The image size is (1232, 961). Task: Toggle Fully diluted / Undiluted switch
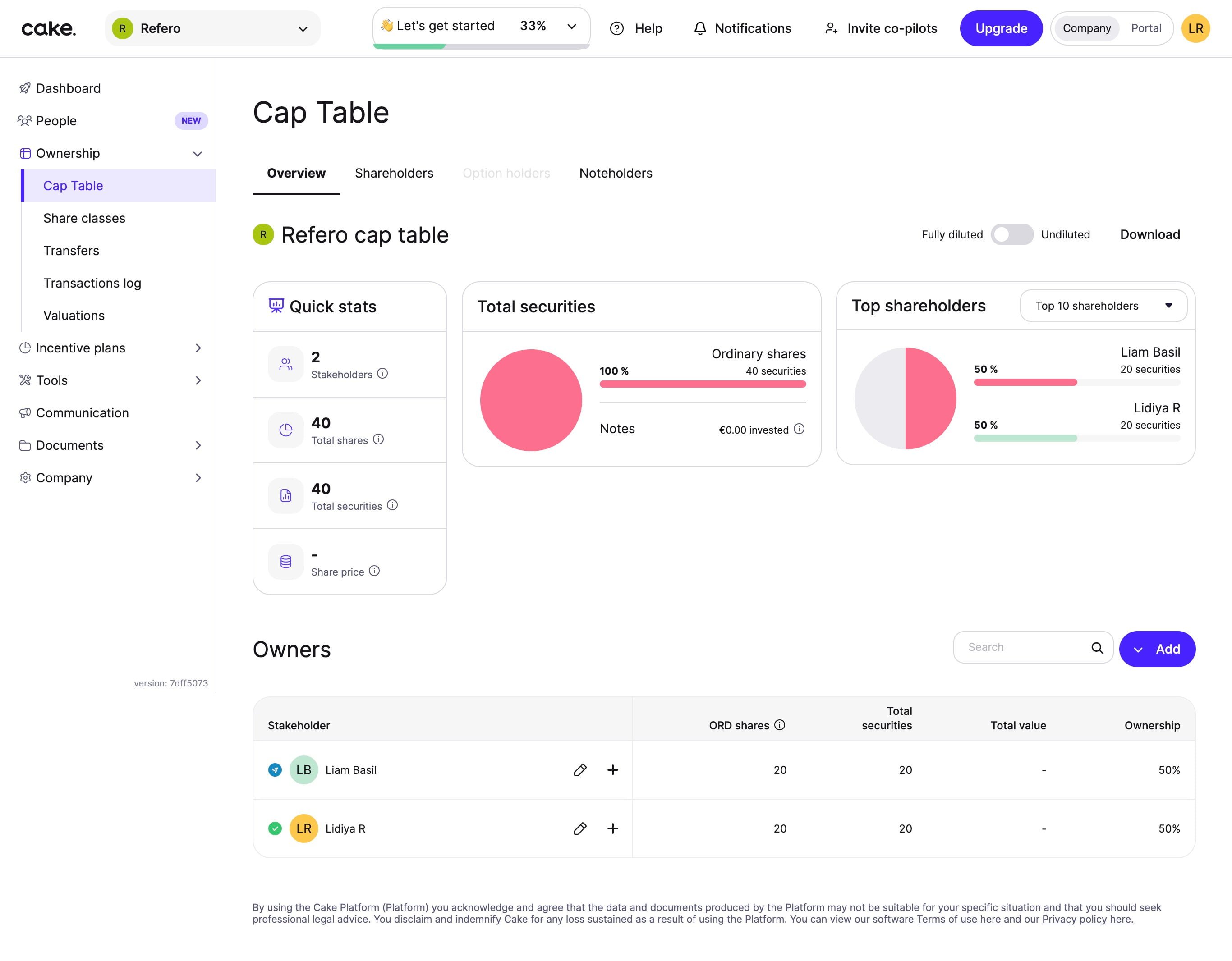click(1012, 234)
